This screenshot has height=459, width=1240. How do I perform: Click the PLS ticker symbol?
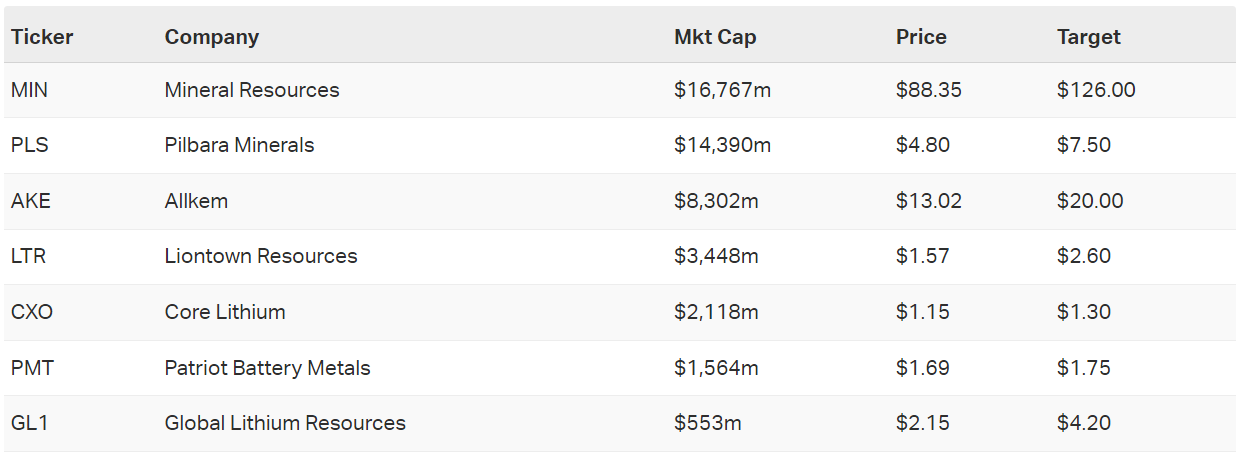pos(30,145)
